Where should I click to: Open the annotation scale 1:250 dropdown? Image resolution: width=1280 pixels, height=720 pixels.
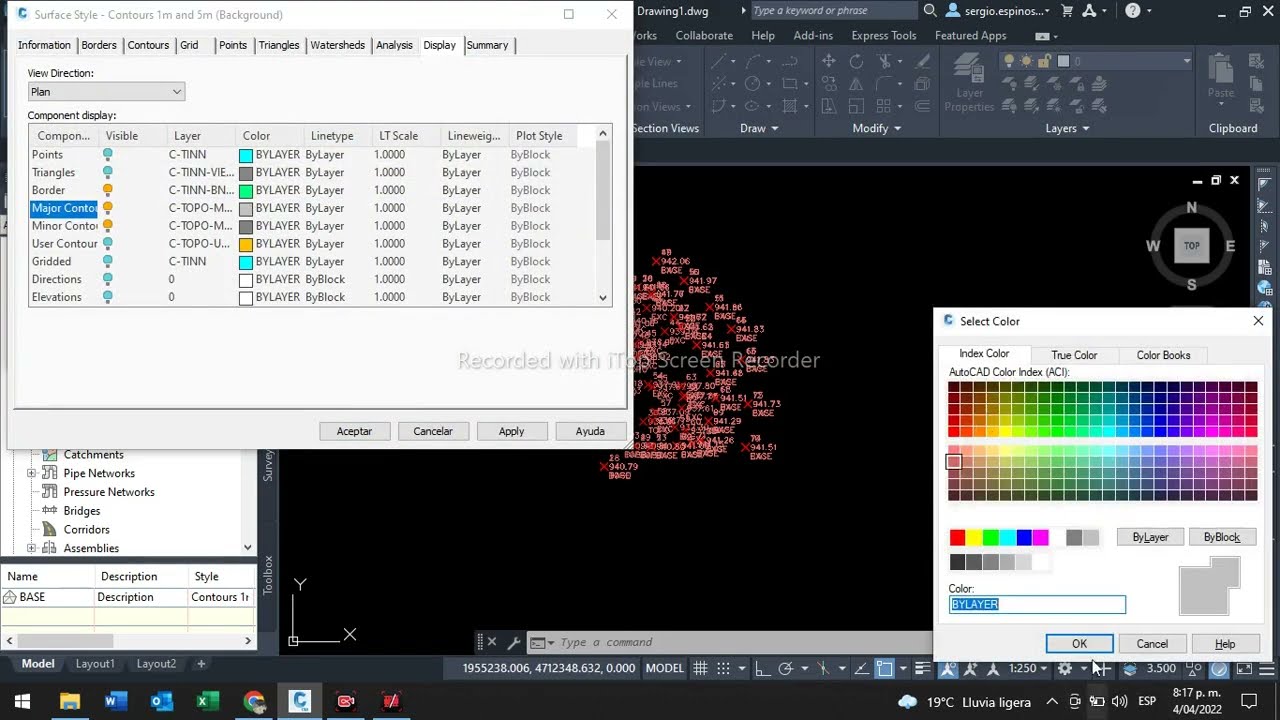point(1028,668)
